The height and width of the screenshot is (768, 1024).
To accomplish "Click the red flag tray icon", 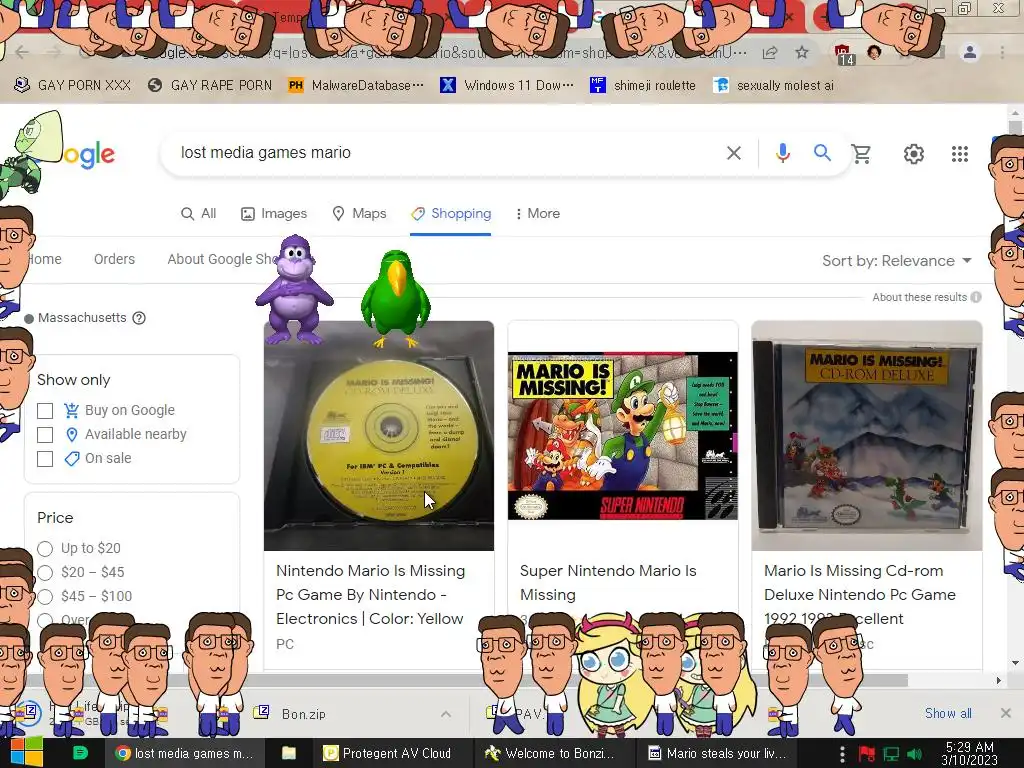I will 867,754.
